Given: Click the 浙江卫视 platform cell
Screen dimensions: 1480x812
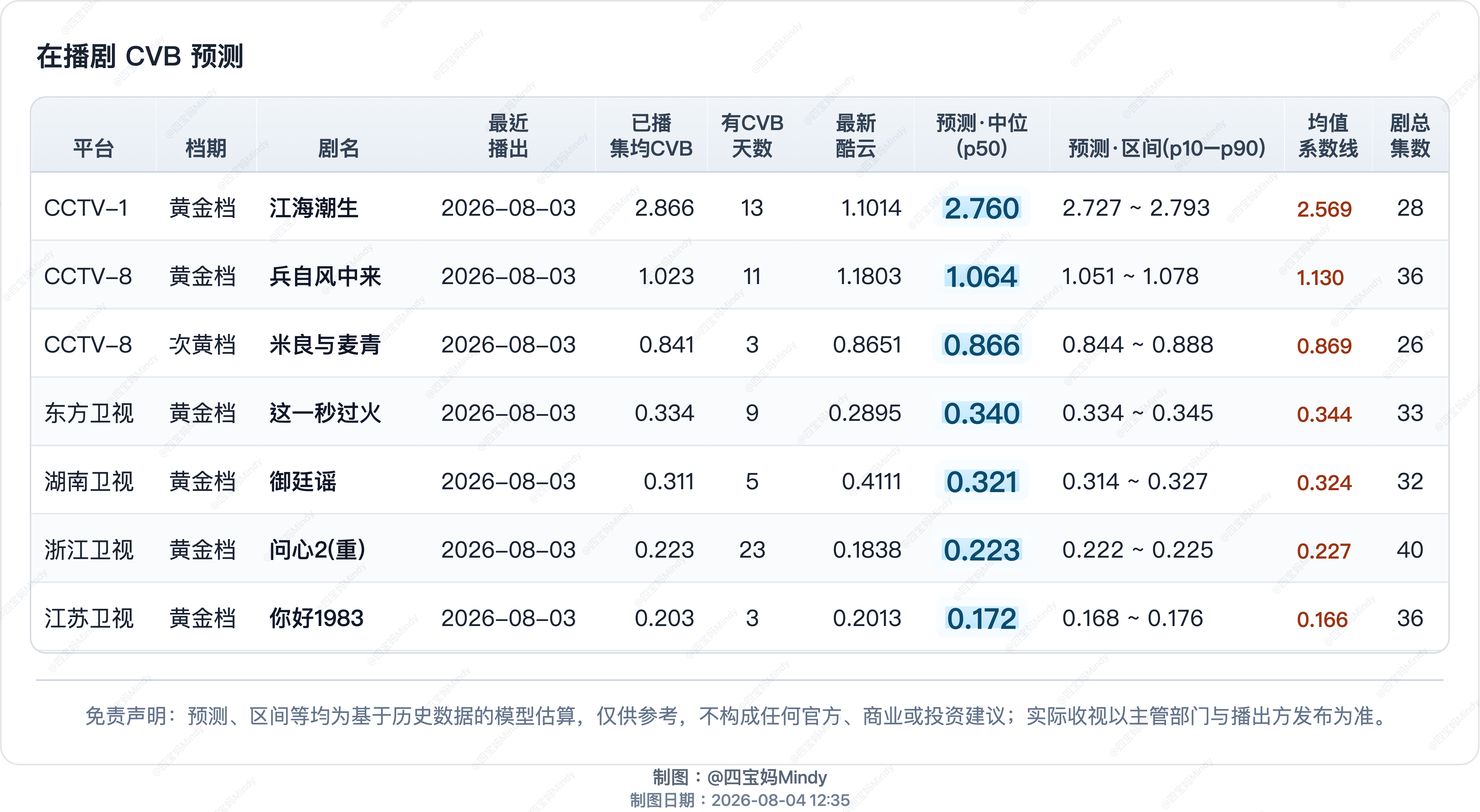Looking at the screenshot, I should click(89, 550).
